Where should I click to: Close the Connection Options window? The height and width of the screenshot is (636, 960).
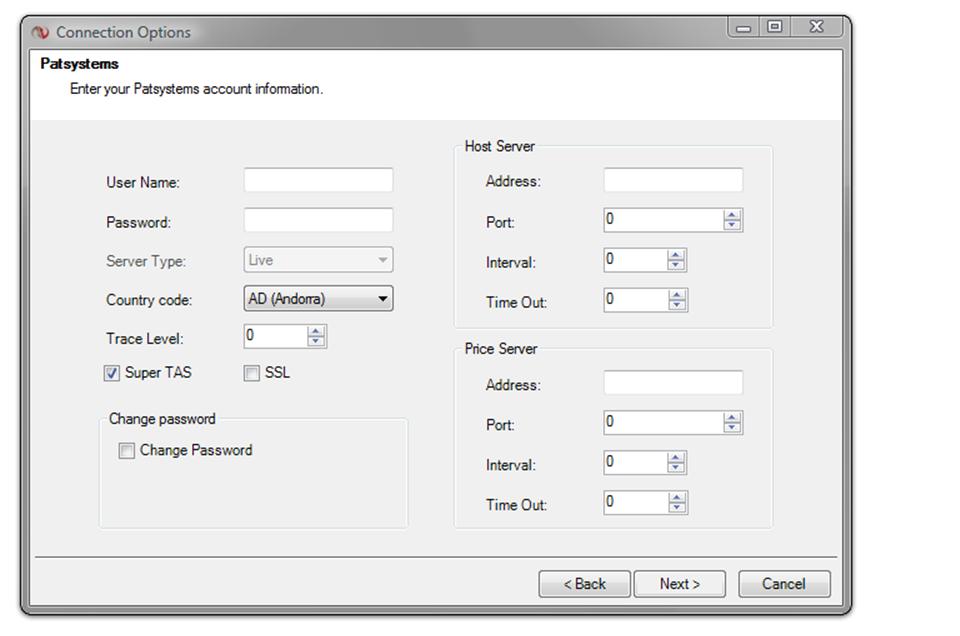pos(816,27)
